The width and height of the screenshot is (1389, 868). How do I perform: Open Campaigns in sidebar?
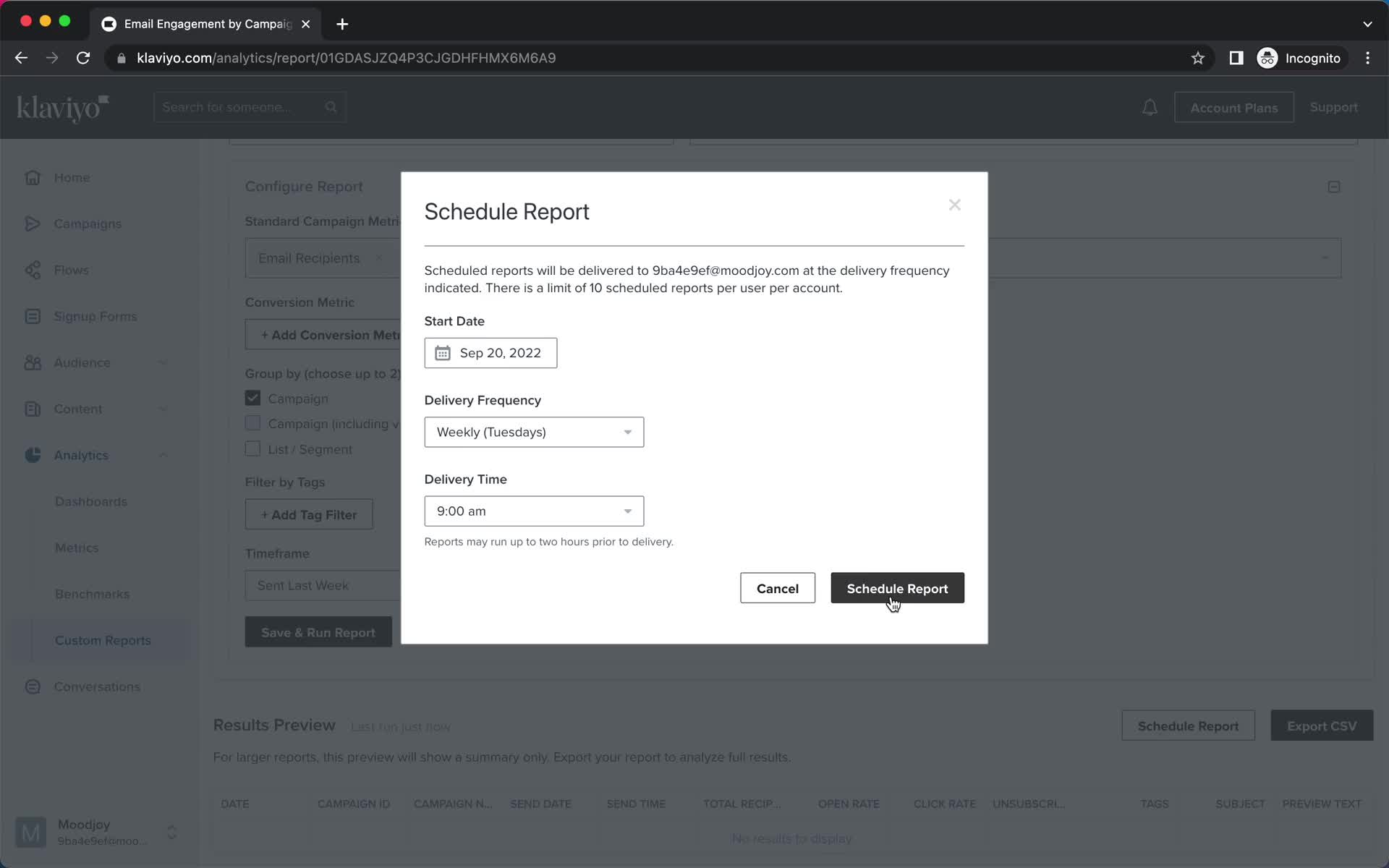point(88,224)
